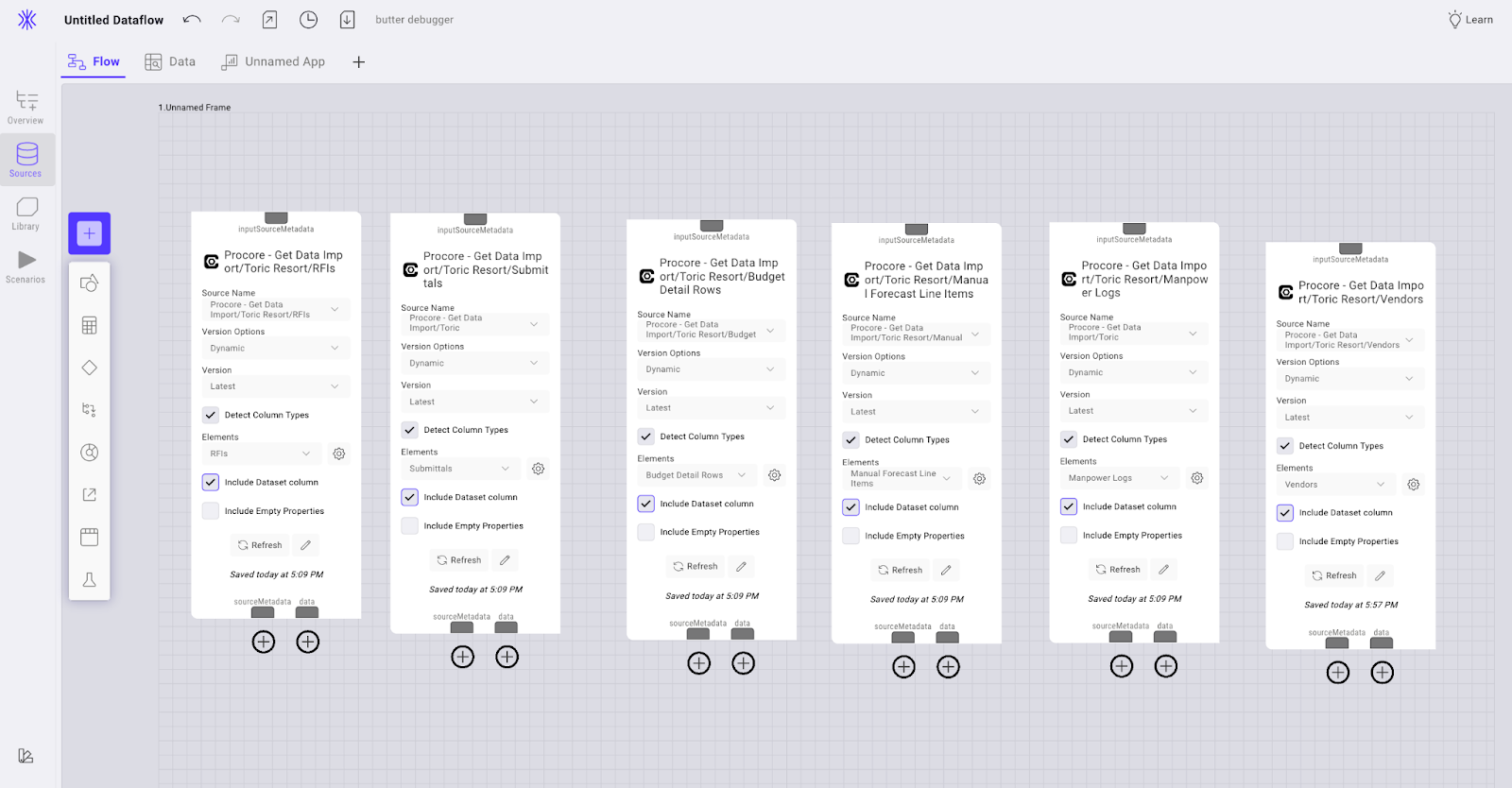The image size is (1512, 788).
Task: Click Refresh on RFIs card
Action: click(260, 545)
